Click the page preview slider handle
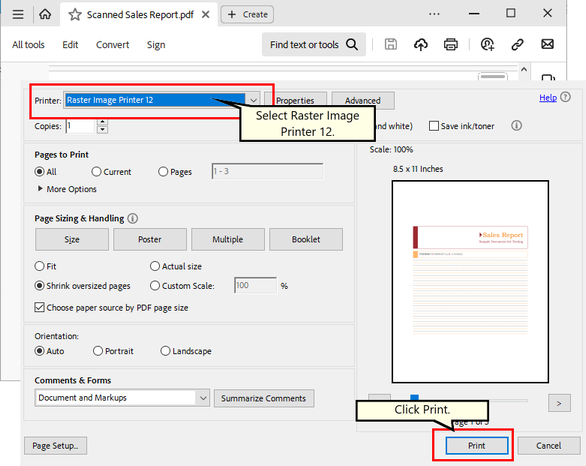Screen dimensions: 586x466 pyautogui.click(x=414, y=397)
